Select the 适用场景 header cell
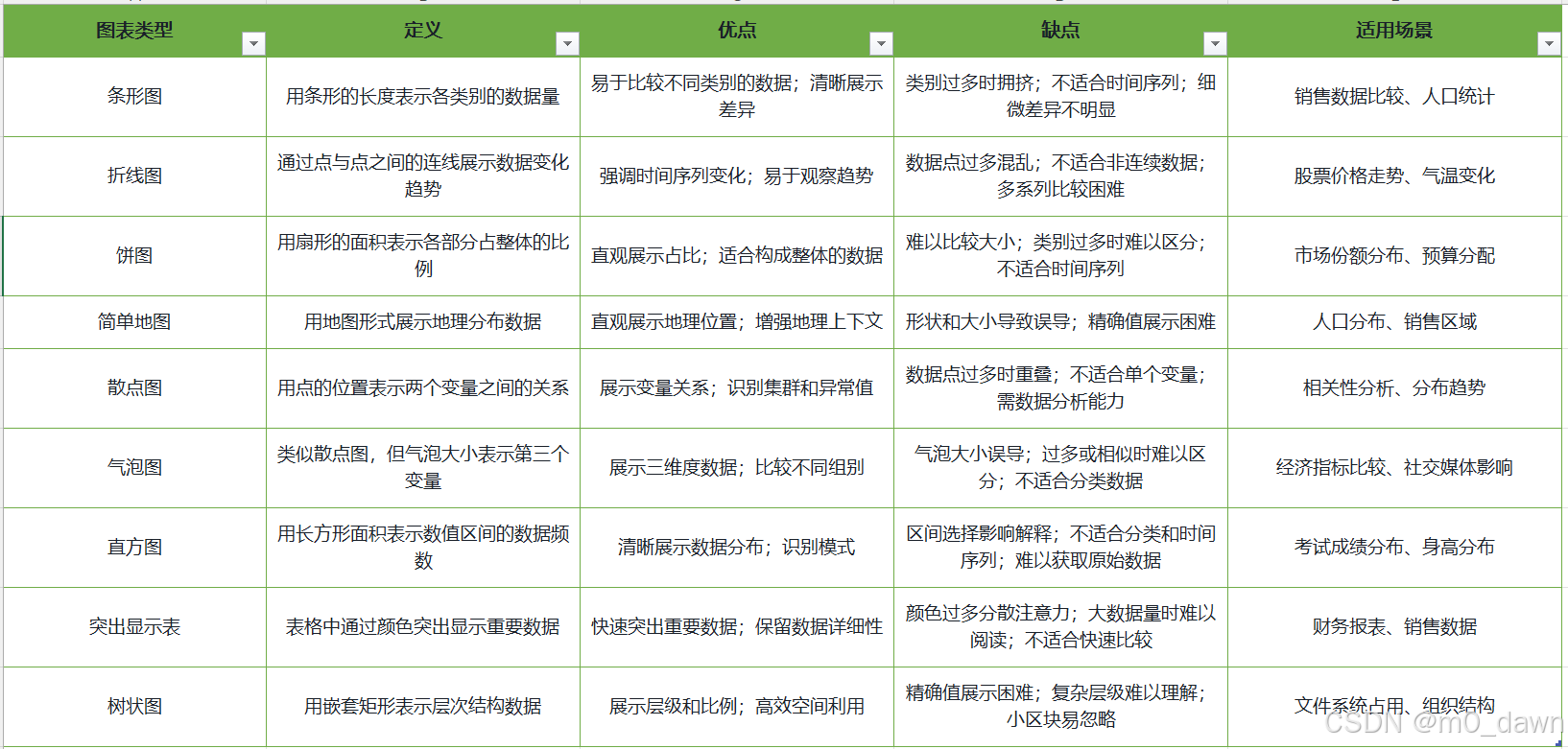 [x=1394, y=31]
